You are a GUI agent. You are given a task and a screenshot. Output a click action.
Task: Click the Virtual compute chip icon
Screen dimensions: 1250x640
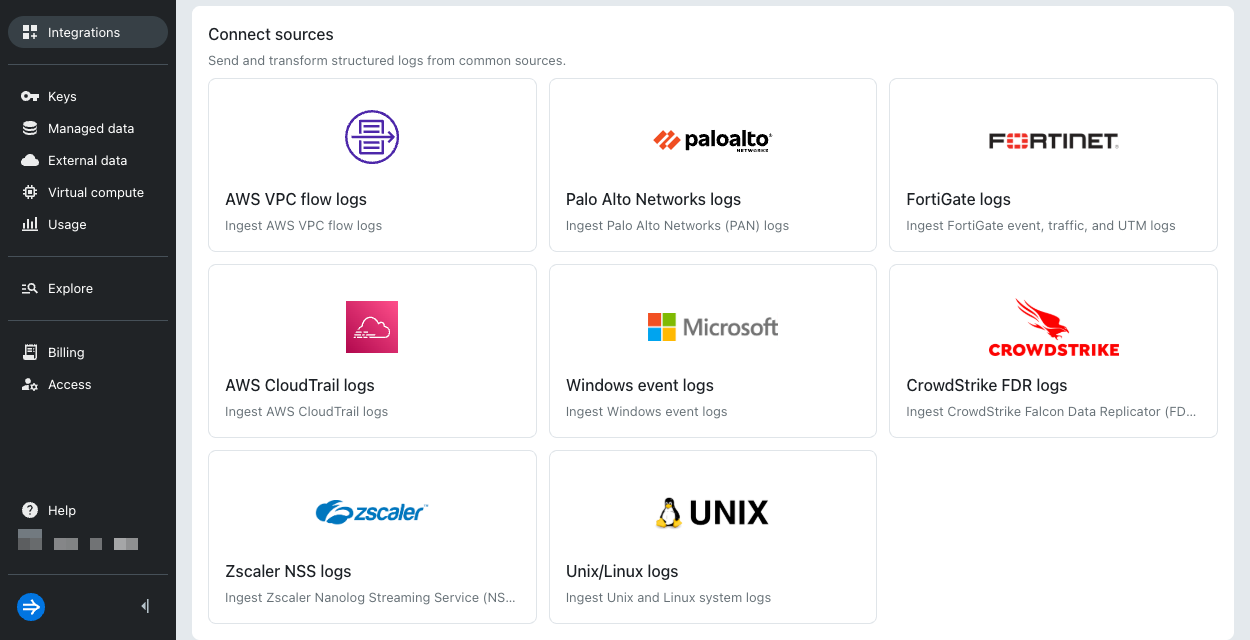coord(30,192)
